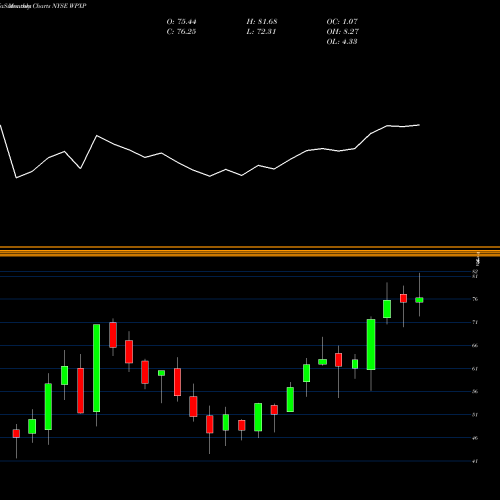Click the 71 price axis label
The width and height of the screenshot is (500, 500).
(475, 322)
